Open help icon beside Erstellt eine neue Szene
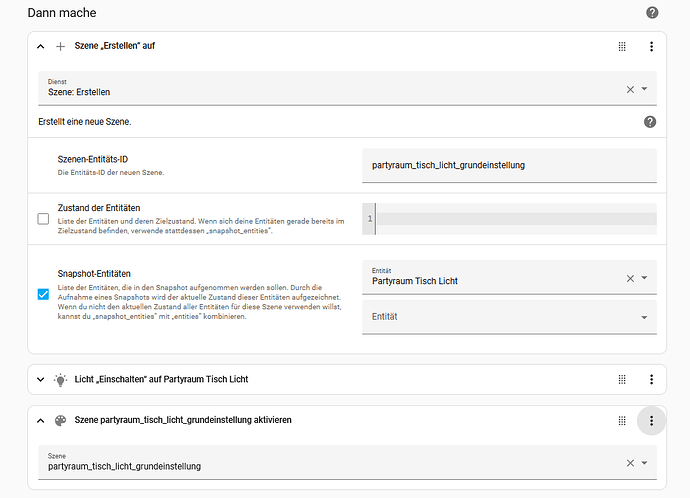The width and height of the screenshot is (690, 498). pos(650,121)
